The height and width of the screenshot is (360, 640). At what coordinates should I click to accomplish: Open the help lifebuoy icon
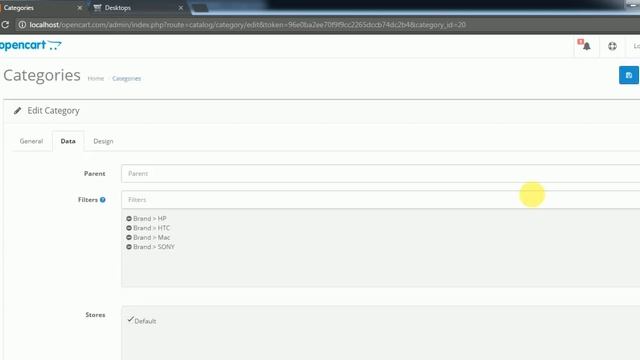pyautogui.click(x=612, y=46)
